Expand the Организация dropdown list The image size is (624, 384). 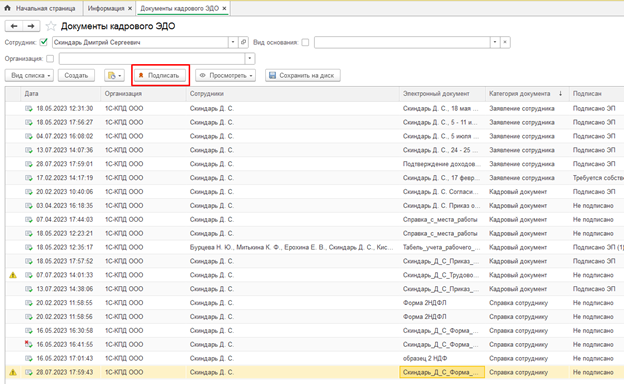point(250,58)
